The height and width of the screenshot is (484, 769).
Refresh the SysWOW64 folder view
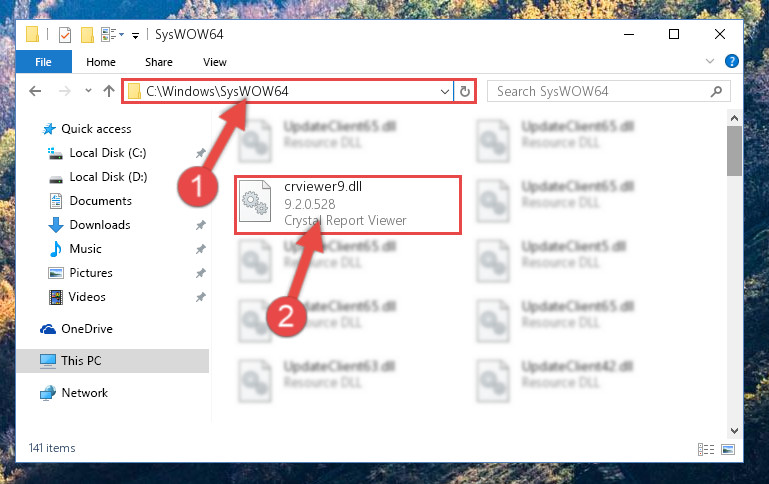click(465, 91)
